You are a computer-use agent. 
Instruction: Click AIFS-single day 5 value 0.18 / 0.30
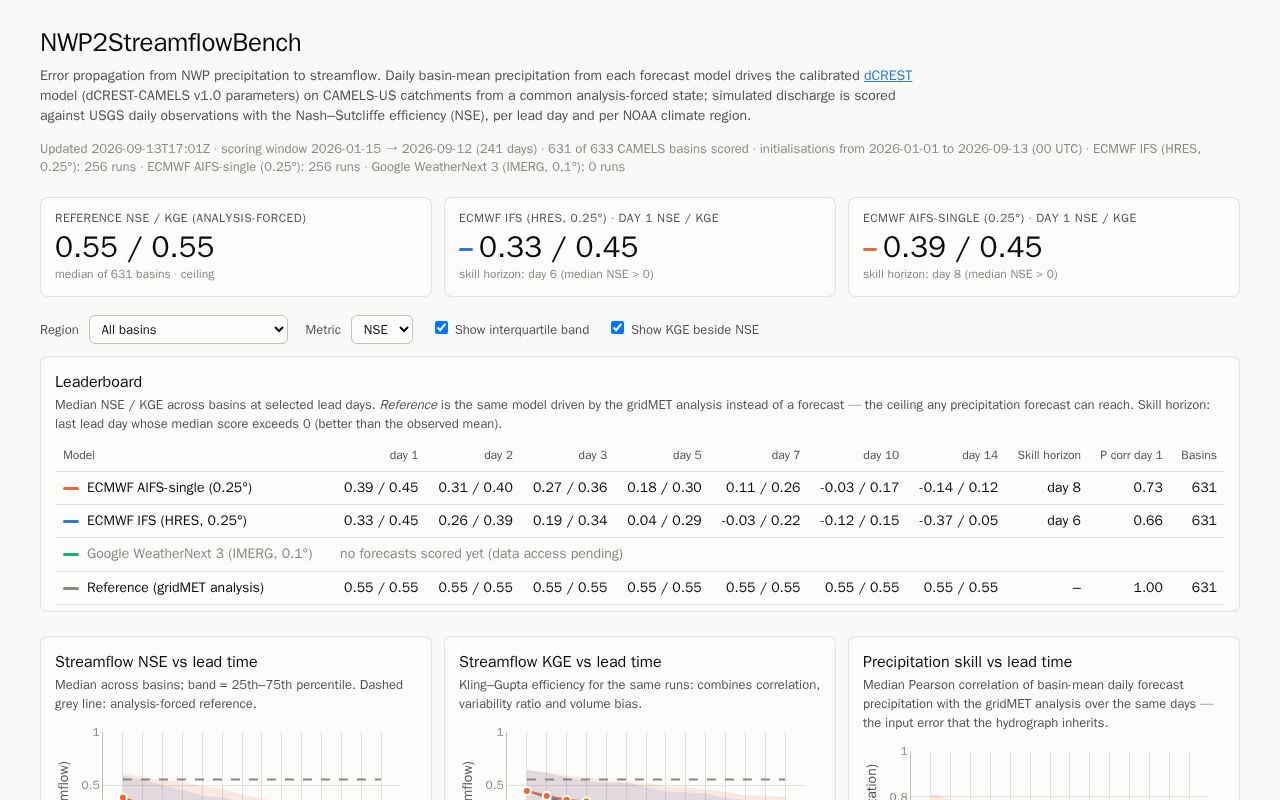click(664, 488)
